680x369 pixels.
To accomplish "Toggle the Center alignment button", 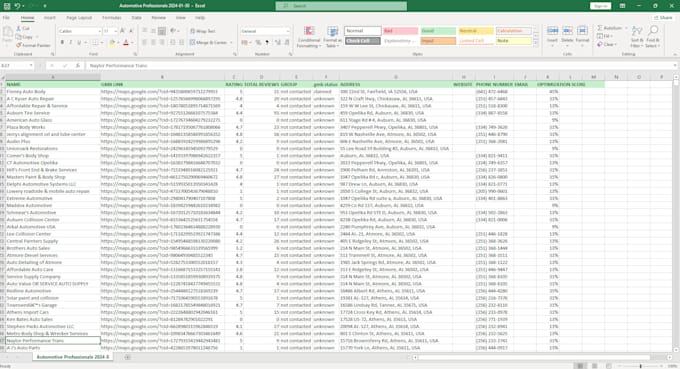I will 153,42.
